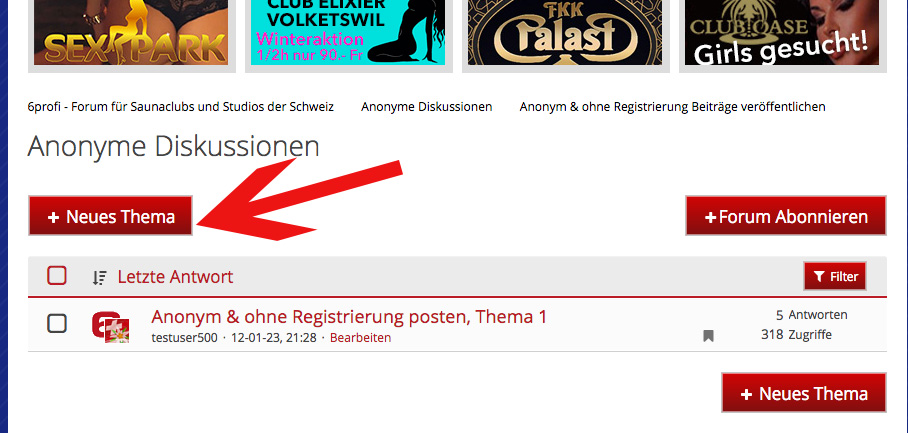This screenshot has height=433, width=908.
Task: Open the Anonym & ohne Registrierung Beiträge breadcrumb
Action: click(672, 107)
